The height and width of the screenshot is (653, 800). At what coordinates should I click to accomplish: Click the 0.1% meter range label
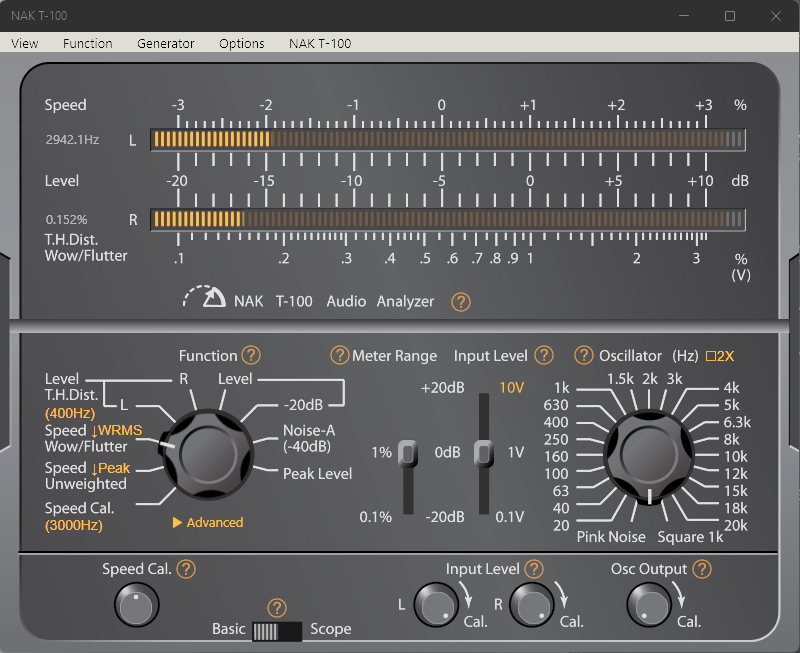tap(376, 517)
